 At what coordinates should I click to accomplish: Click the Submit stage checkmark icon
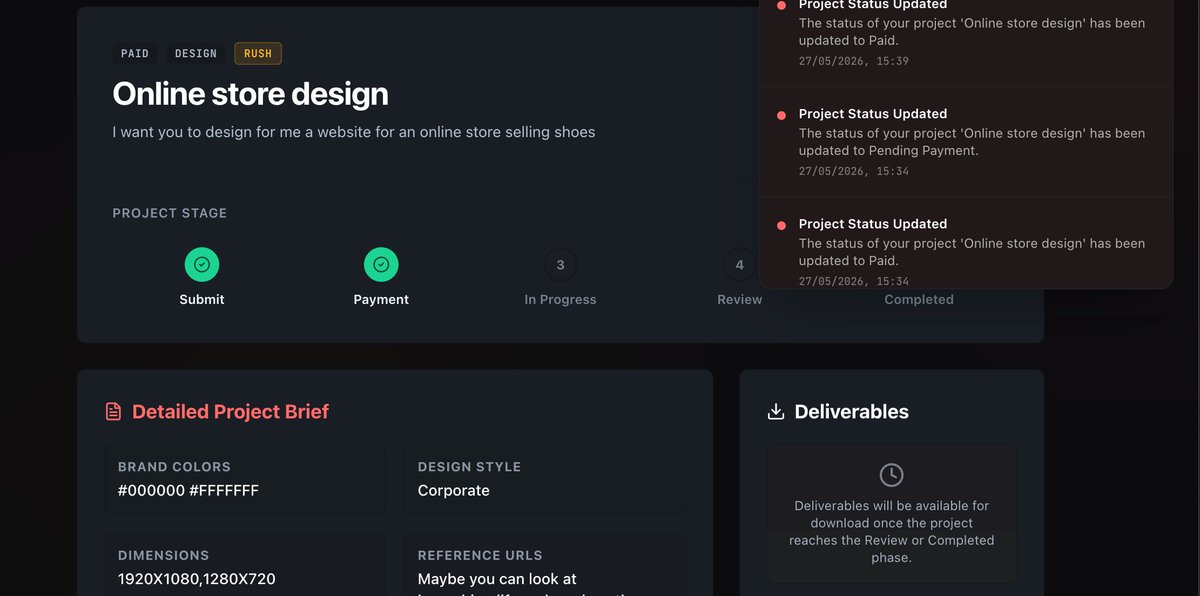202,265
